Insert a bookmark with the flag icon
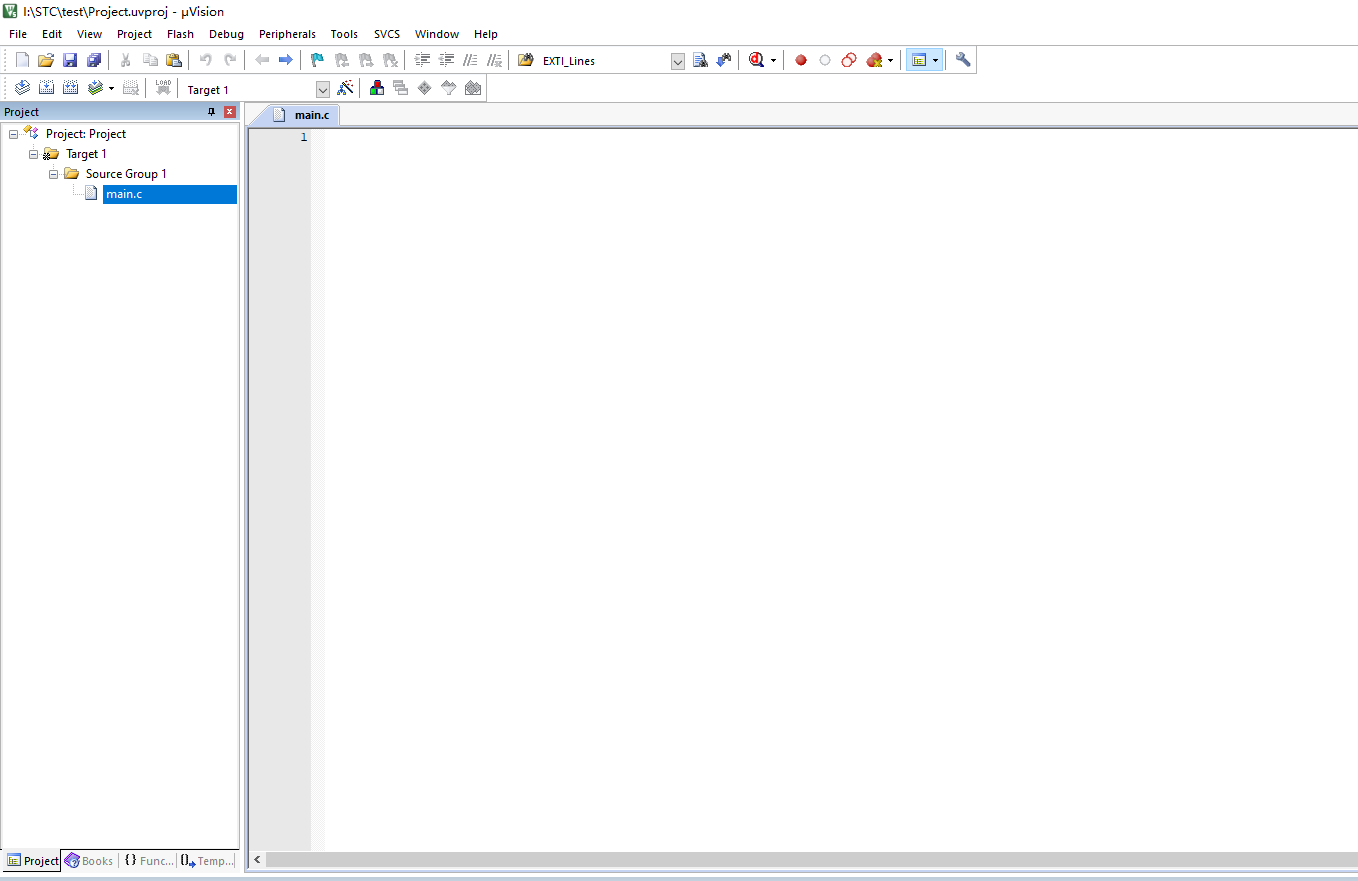 point(317,60)
